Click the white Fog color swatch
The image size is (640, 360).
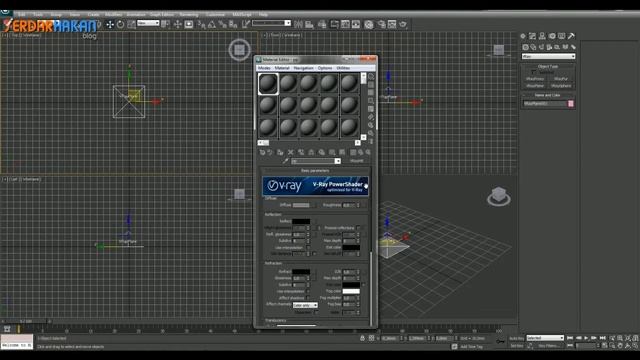(351, 291)
